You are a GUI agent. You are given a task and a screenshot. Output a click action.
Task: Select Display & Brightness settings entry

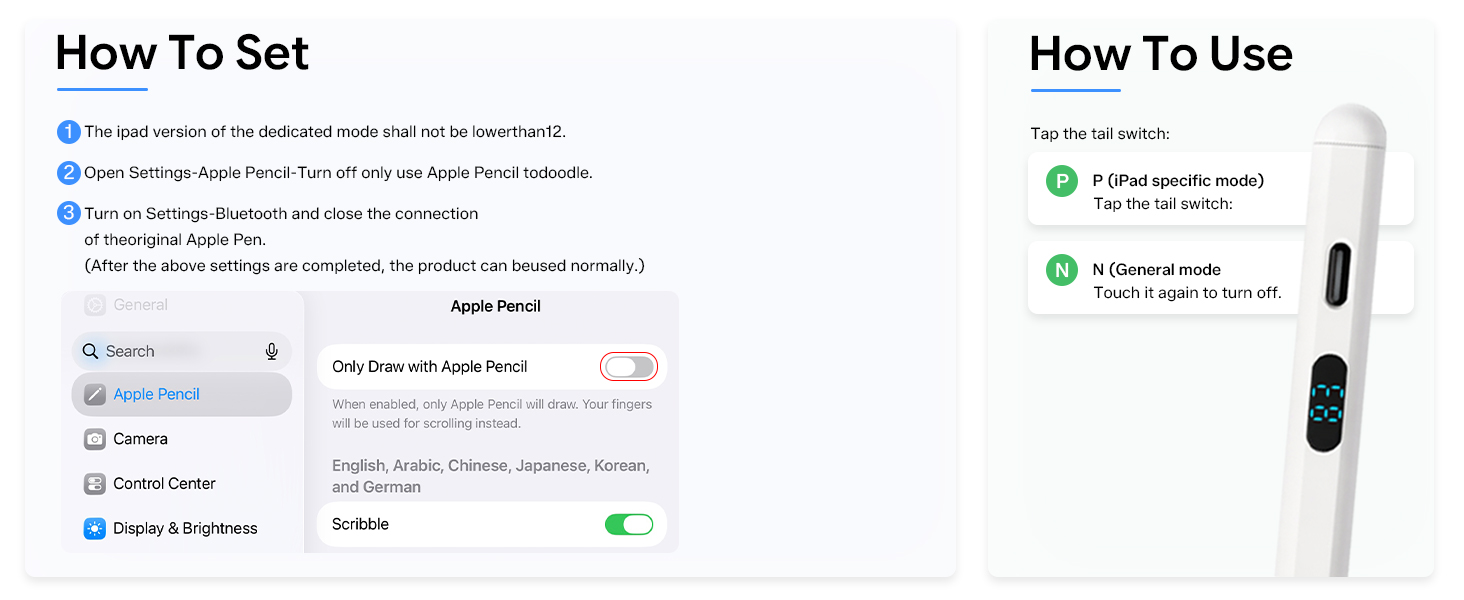182,529
